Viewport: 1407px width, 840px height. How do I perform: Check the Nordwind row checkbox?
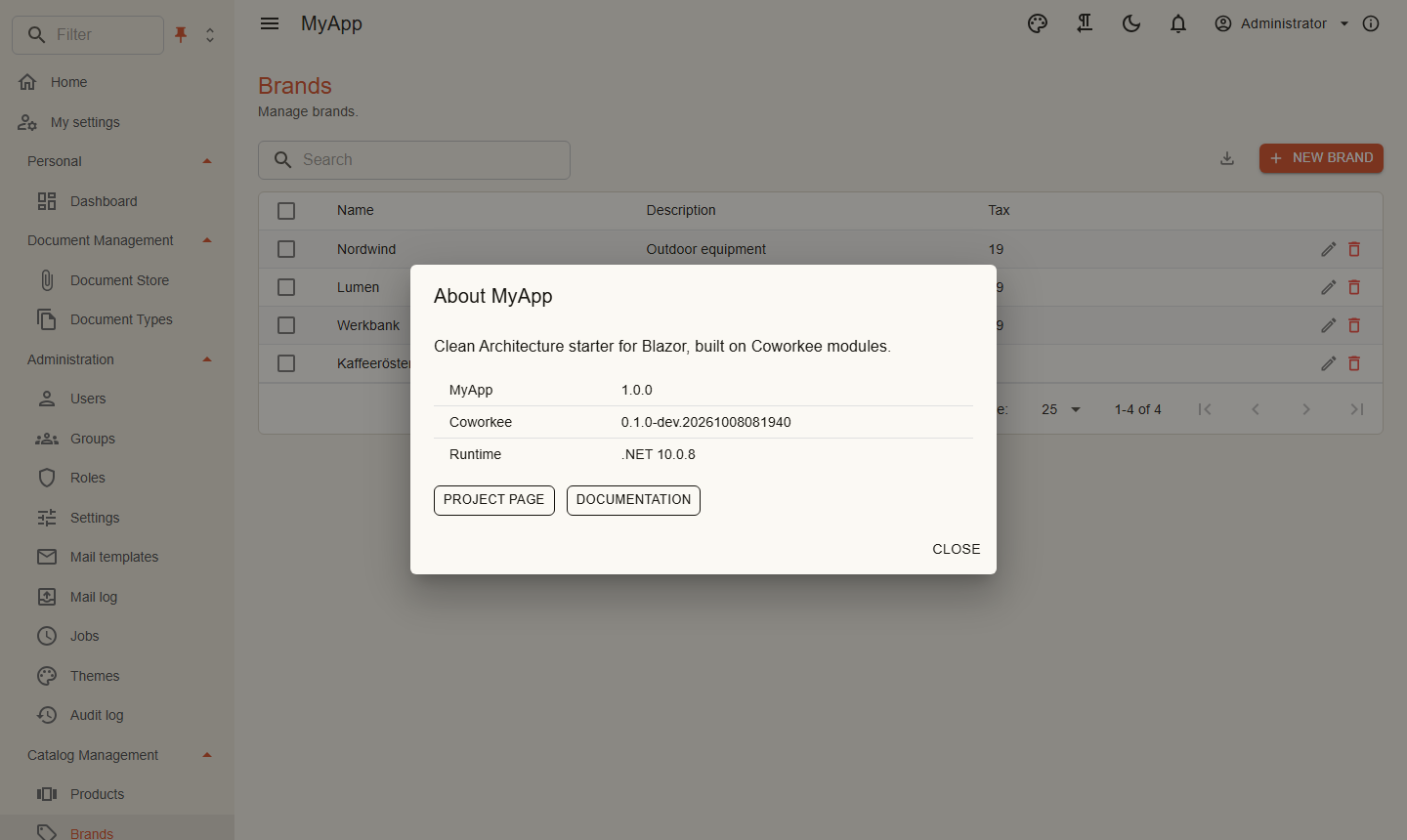click(286, 249)
